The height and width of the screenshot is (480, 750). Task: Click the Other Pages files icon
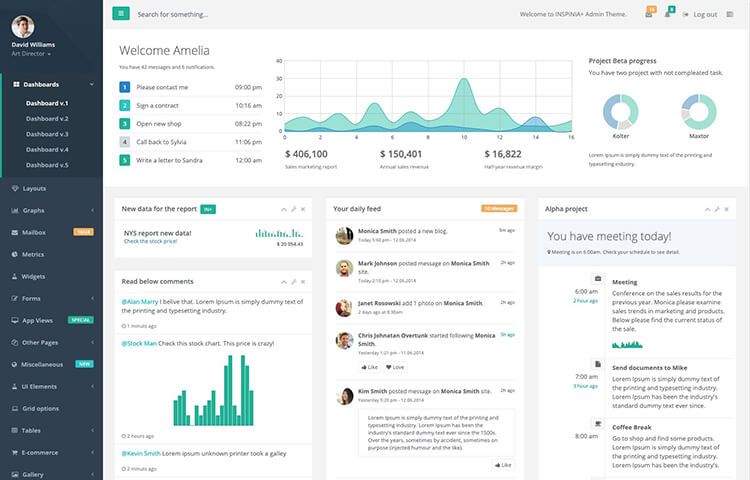tap(15, 342)
